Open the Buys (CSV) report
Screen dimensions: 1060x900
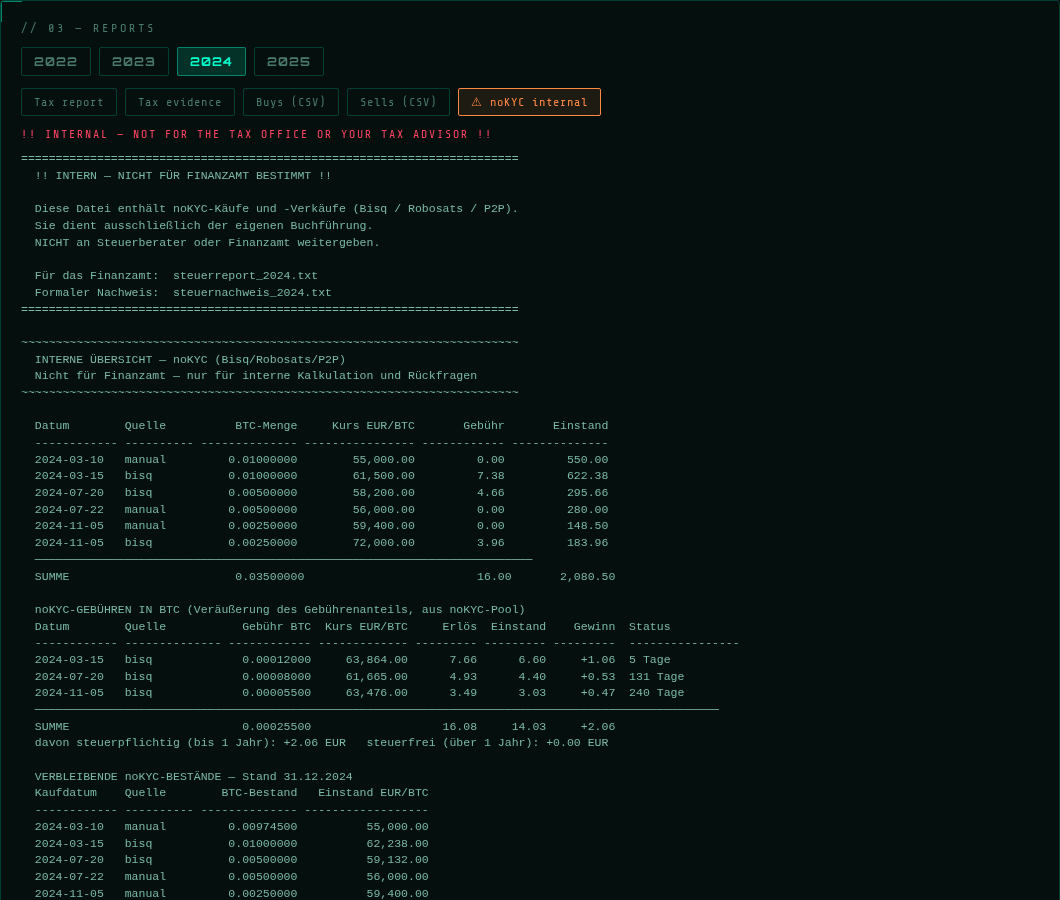(291, 102)
